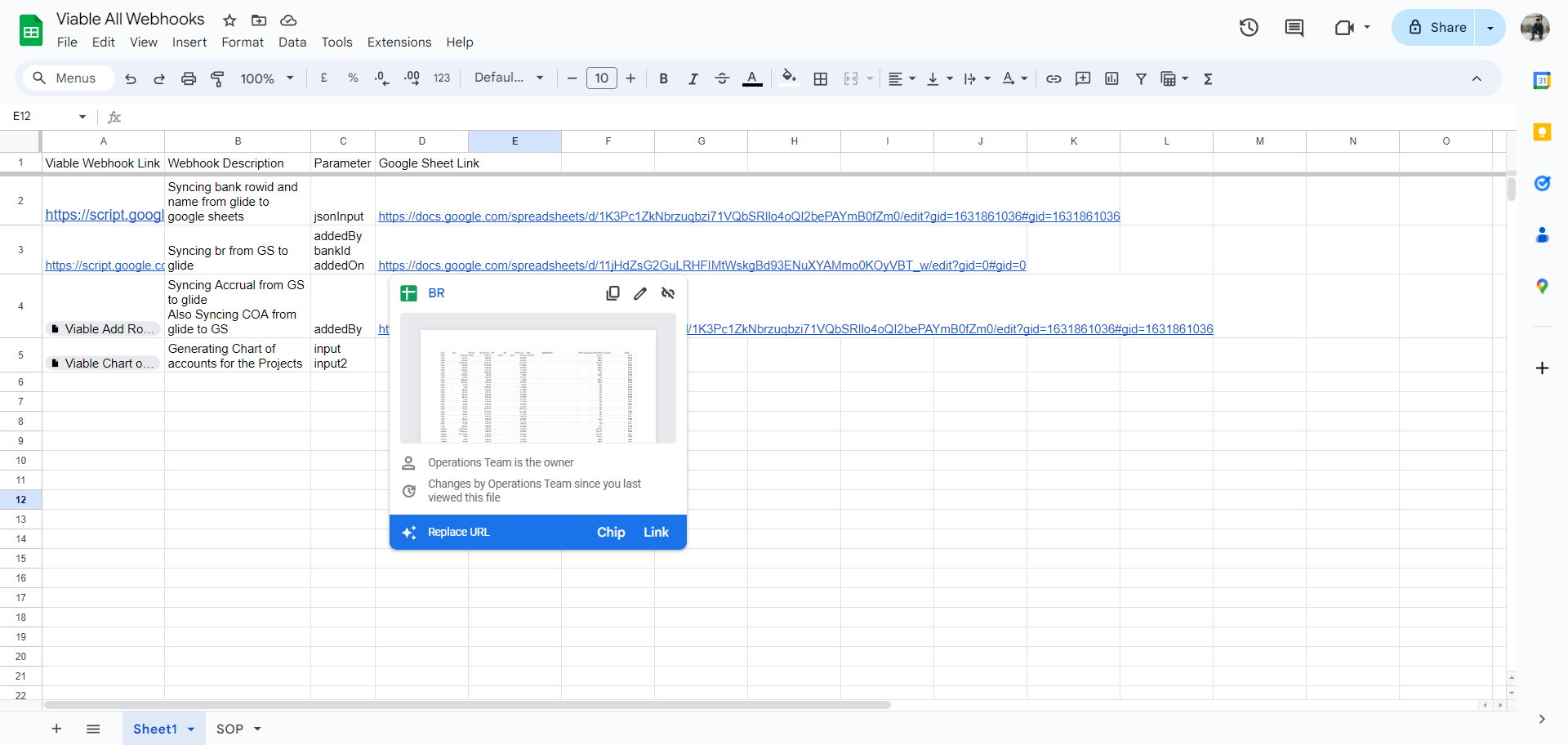The image size is (1568, 745).
Task: Add a new sheet
Action: tap(56, 729)
